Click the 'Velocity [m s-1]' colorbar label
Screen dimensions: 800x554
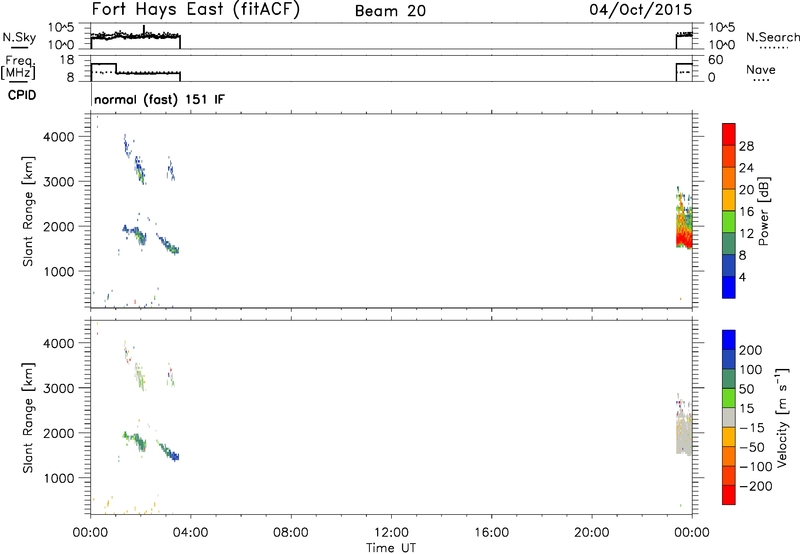pyautogui.click(x=782, y=418)
